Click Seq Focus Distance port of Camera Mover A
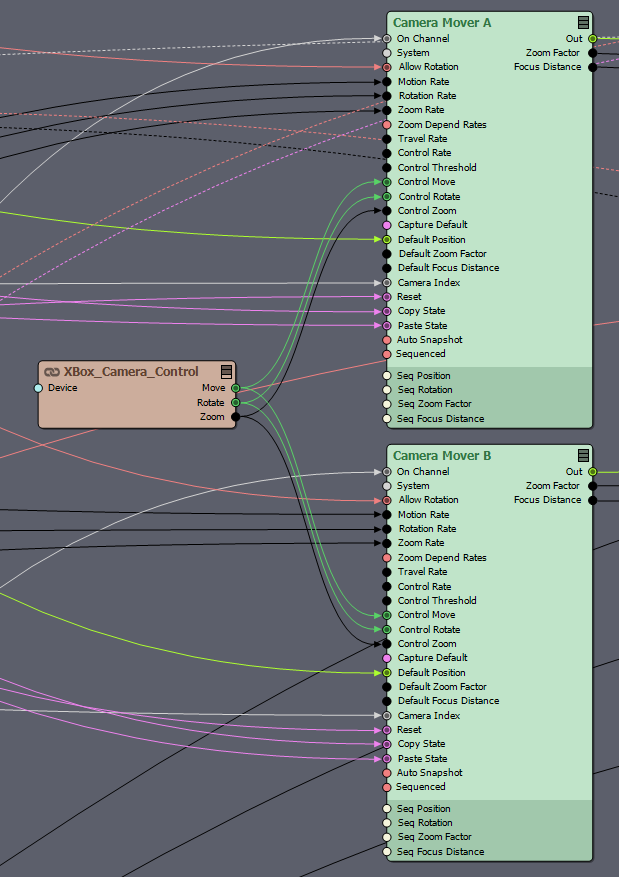Screen dimensions: 619x877 pos(386,418)
